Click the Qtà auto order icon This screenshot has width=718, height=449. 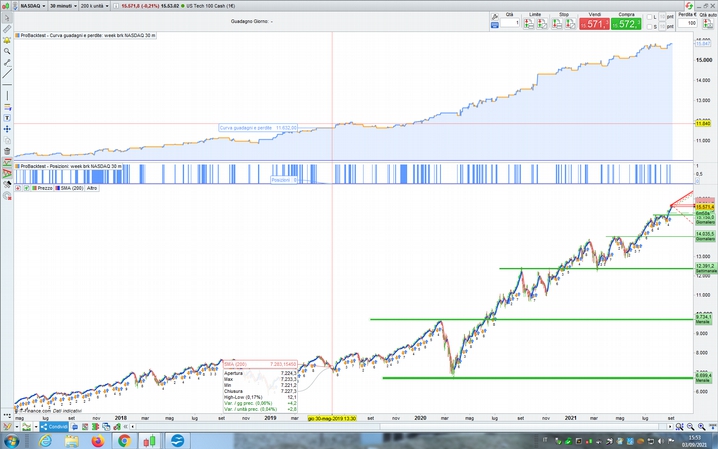[708, 24]
